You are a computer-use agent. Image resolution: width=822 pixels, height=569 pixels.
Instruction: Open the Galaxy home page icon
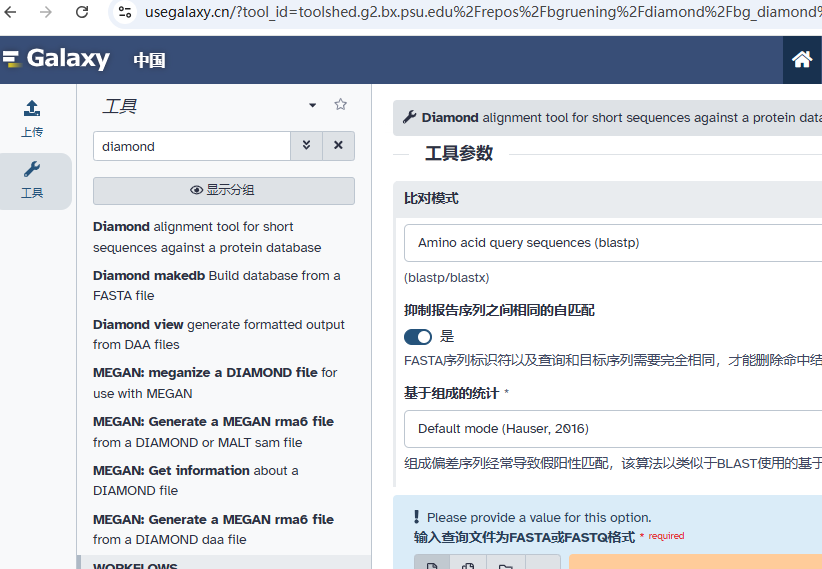[x=802, y=60]
